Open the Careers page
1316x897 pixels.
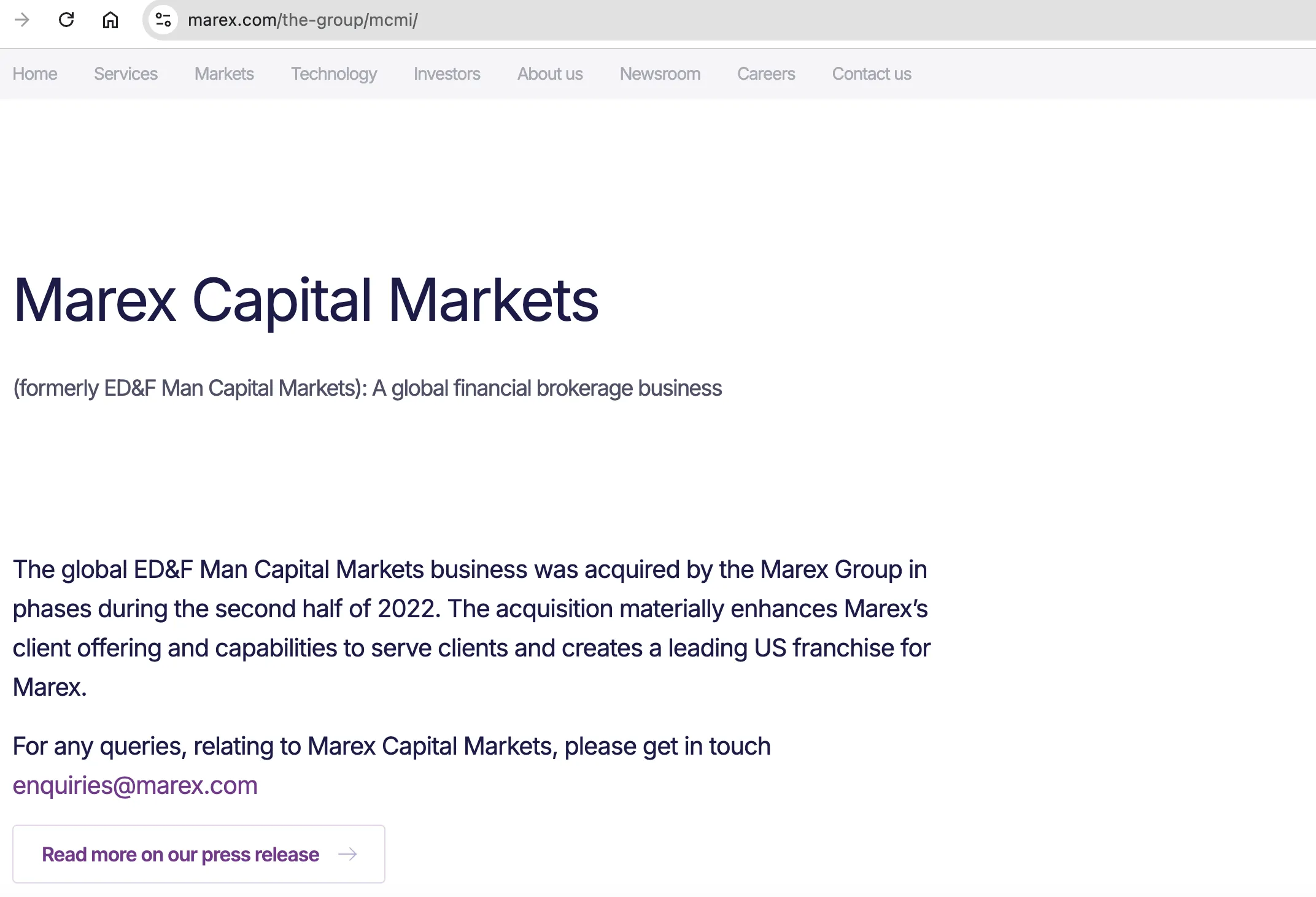click(766, 74)
